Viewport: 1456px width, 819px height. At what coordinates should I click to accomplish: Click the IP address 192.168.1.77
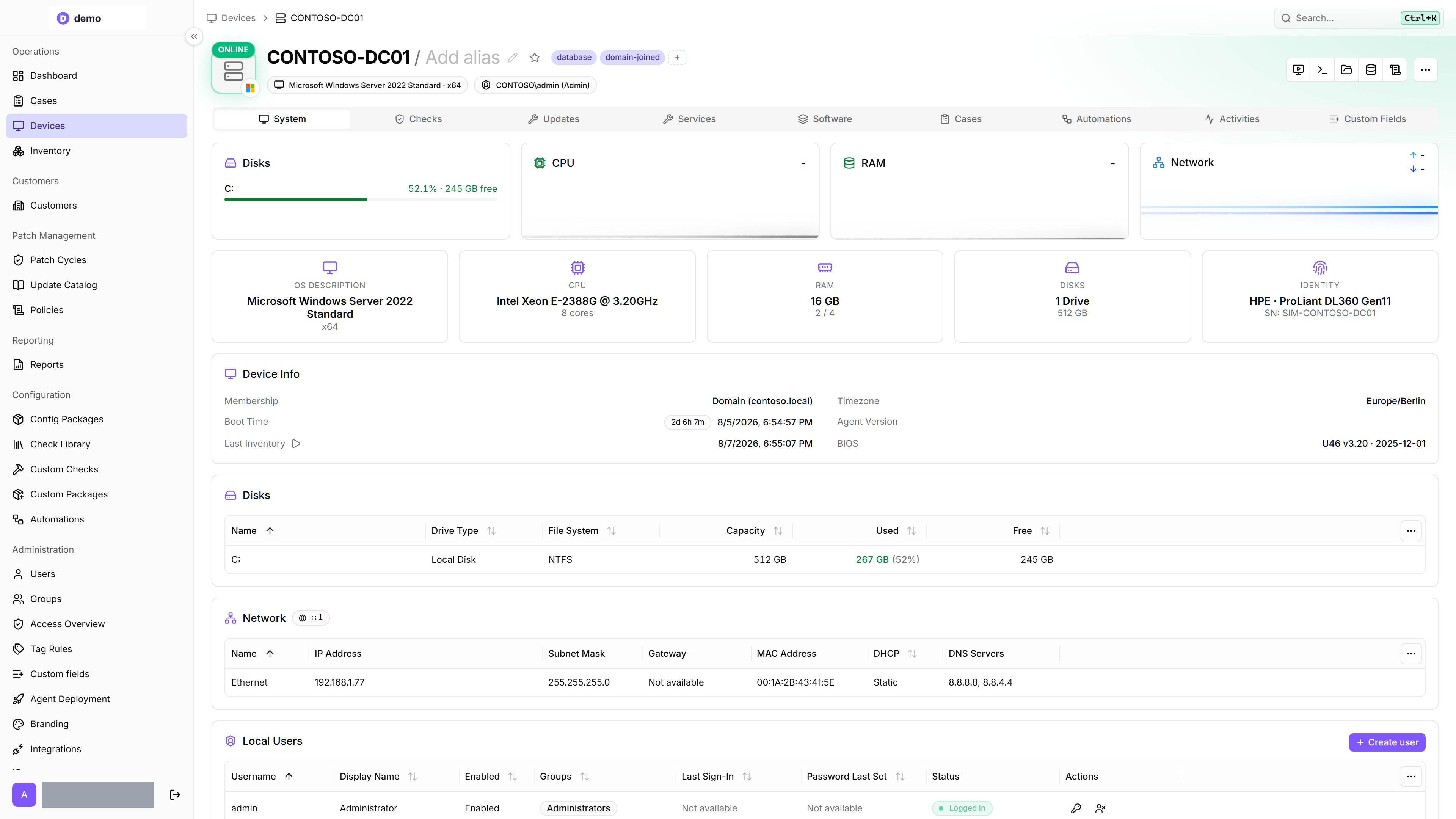[x=340, y=683]
